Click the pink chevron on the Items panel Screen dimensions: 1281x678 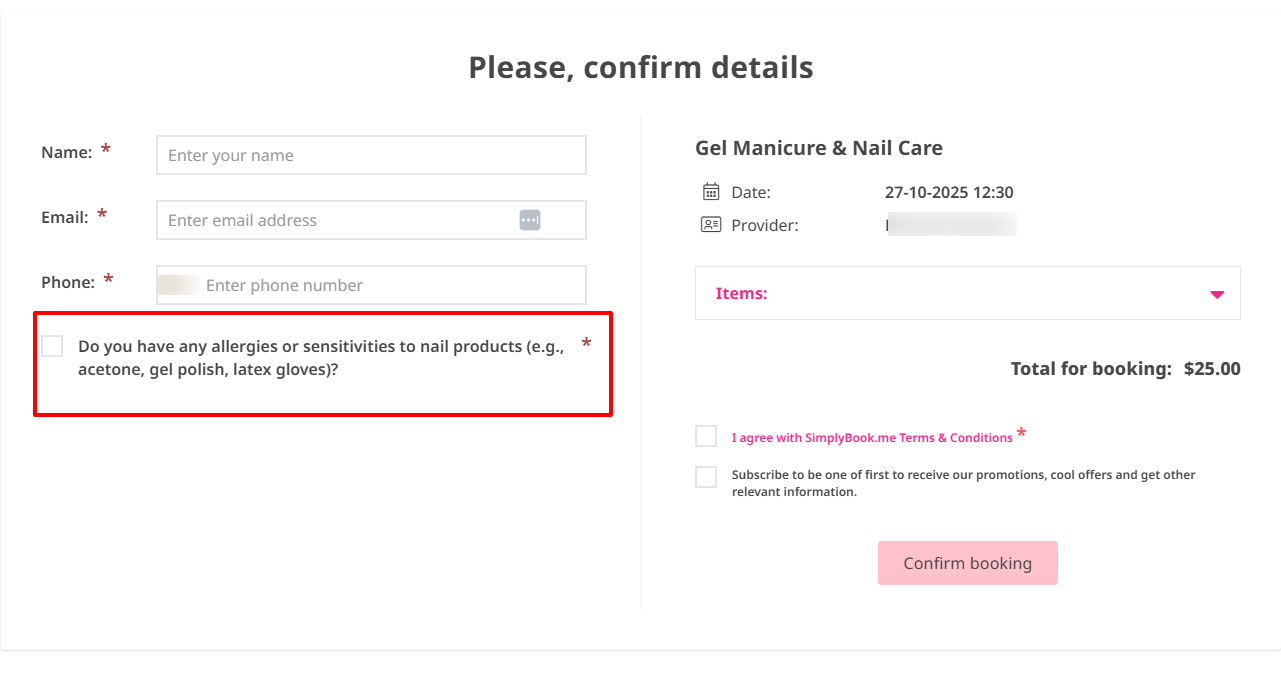(1216, 293)
